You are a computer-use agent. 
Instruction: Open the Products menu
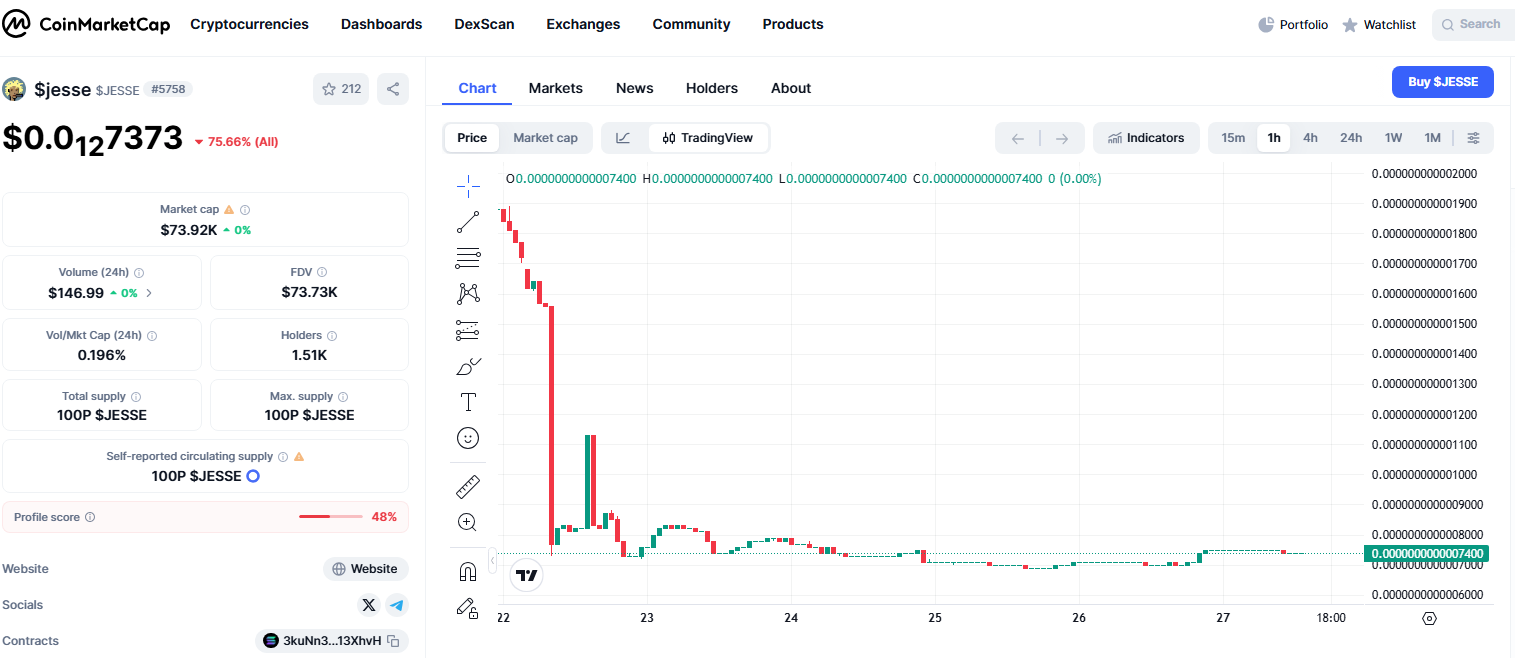pyautogui.click(x=793, y=24)
